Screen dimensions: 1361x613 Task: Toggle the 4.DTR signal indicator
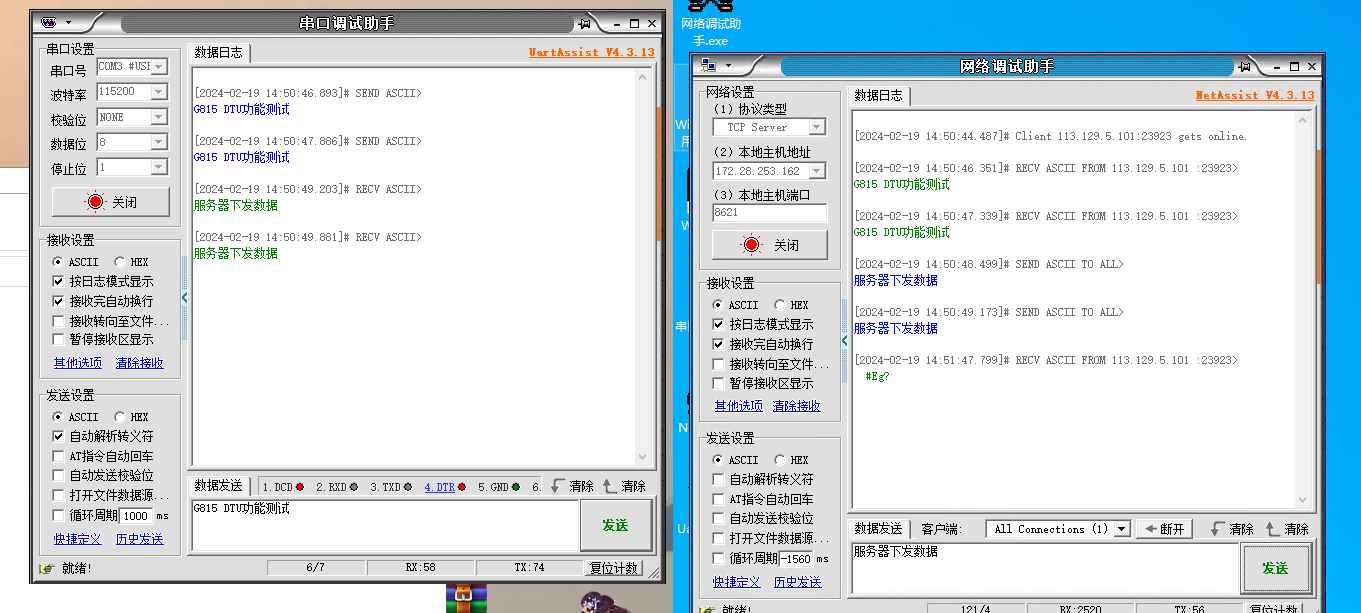pos(439,487)
